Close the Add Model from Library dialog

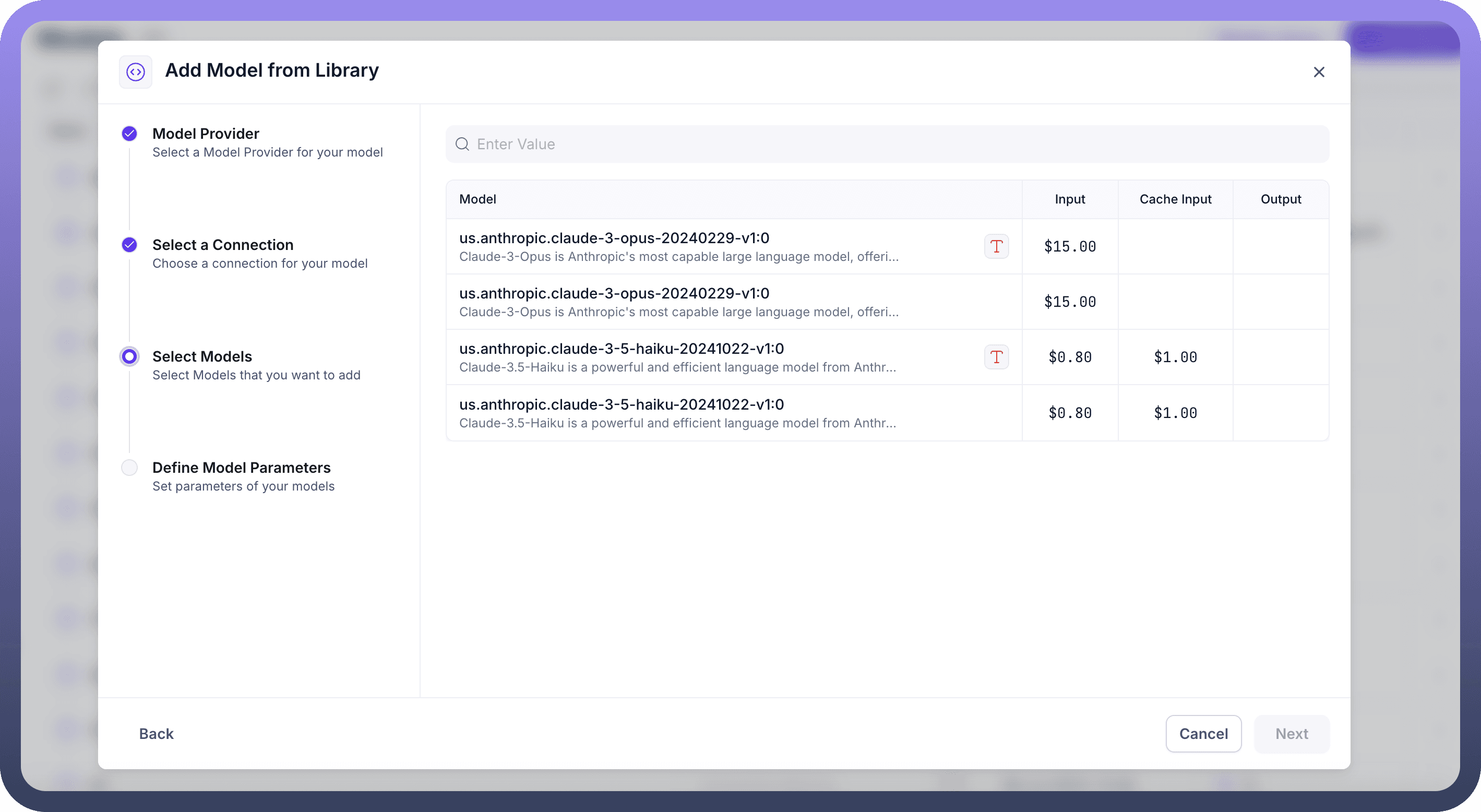tap(1319, 72)
